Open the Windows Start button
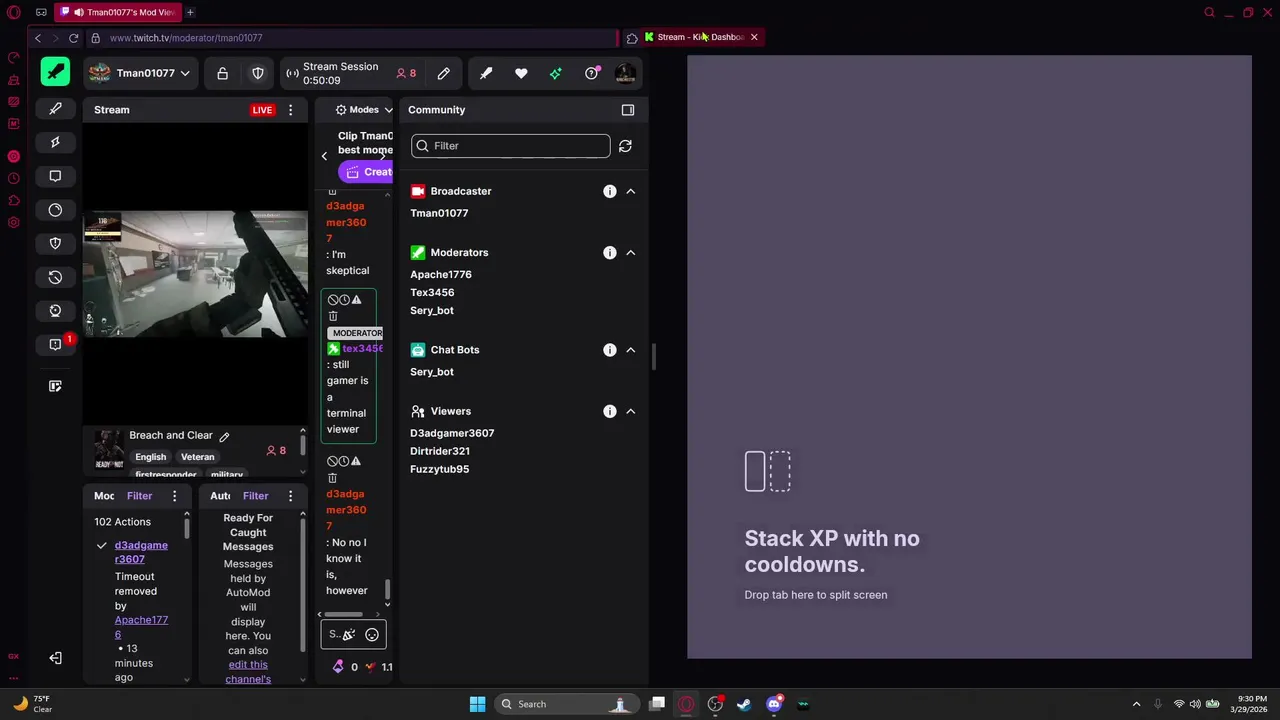Screen dimensions: 1280x720 point(477,704)
